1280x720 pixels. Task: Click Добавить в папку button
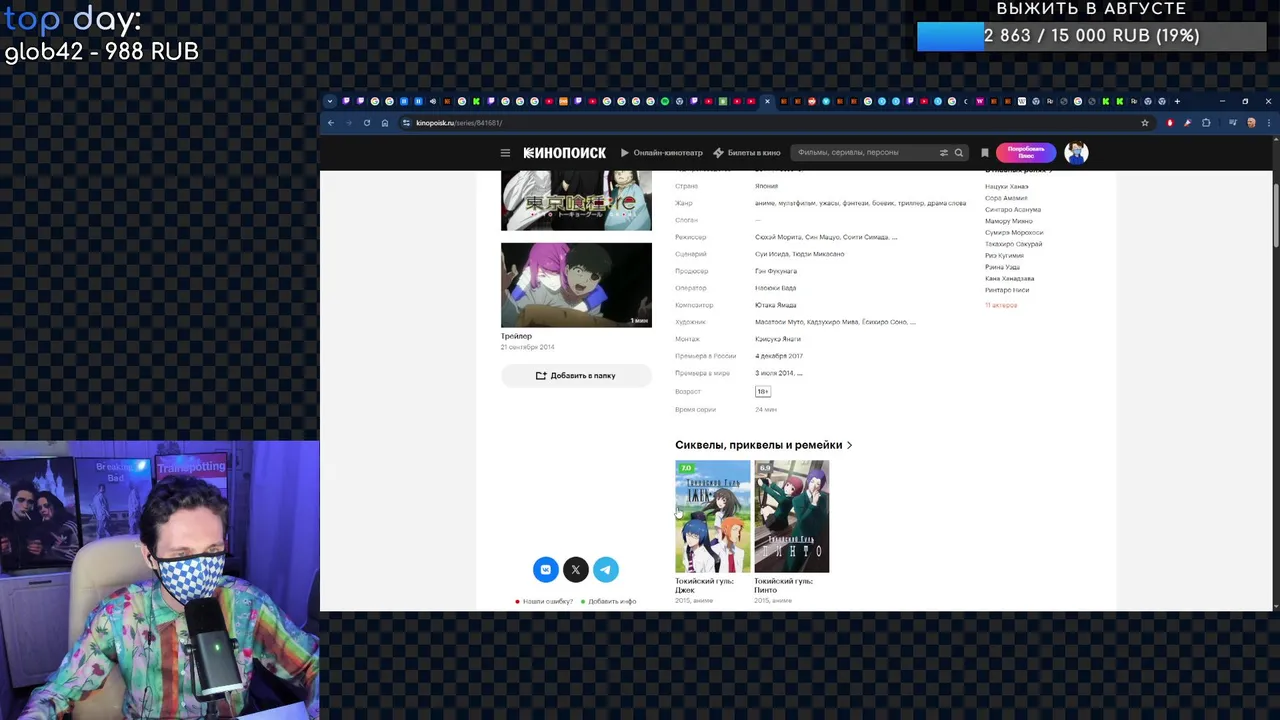[x=576, y=376]
